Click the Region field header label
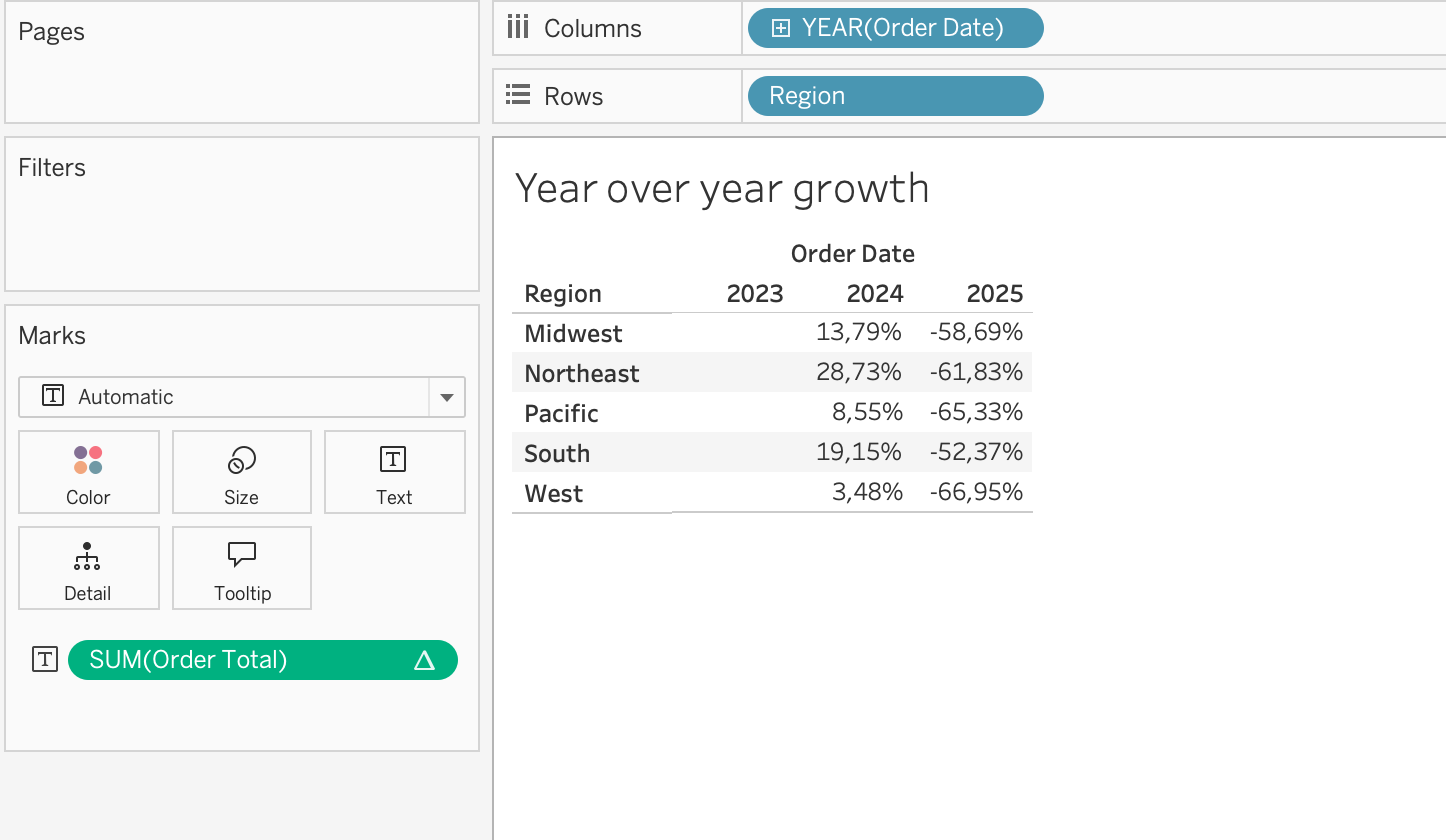This screenshot has height=840, width=1446. point(563,294)
